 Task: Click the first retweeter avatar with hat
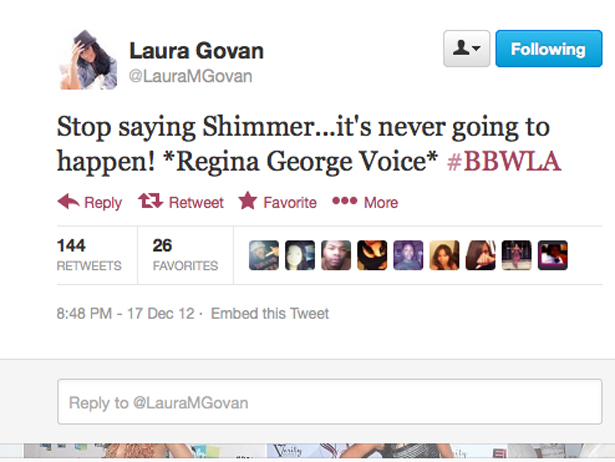click(x=264, y=255)
